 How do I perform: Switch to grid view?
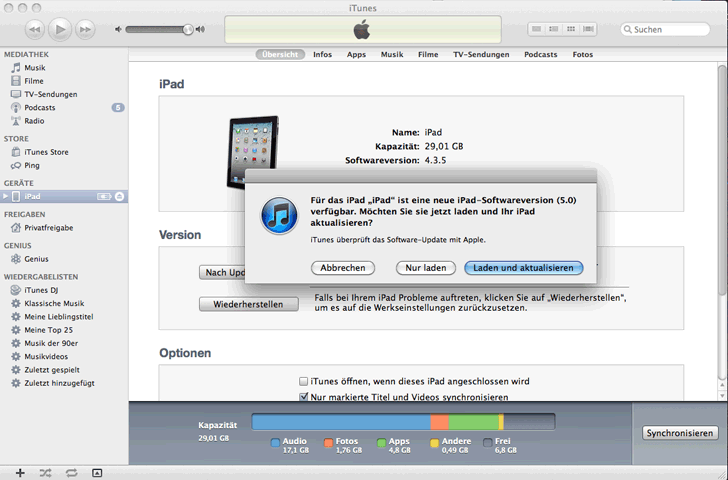[x=571, y=29]
